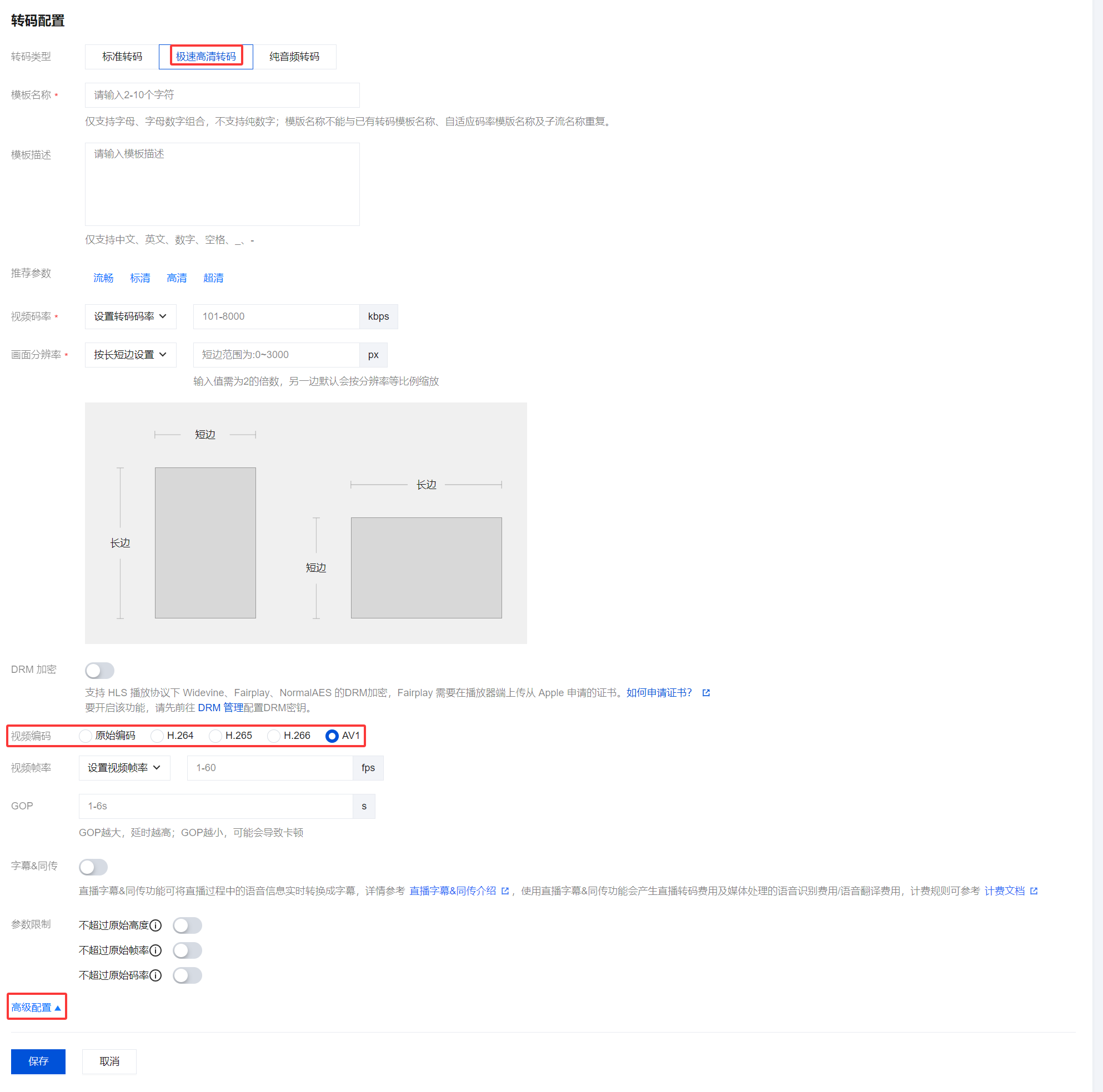Open 按长短边设置 resolution dropdown
Image resolution: width=1103 pixels, height=1092 pixels.
pyautogui.click(x=130, y=355)
